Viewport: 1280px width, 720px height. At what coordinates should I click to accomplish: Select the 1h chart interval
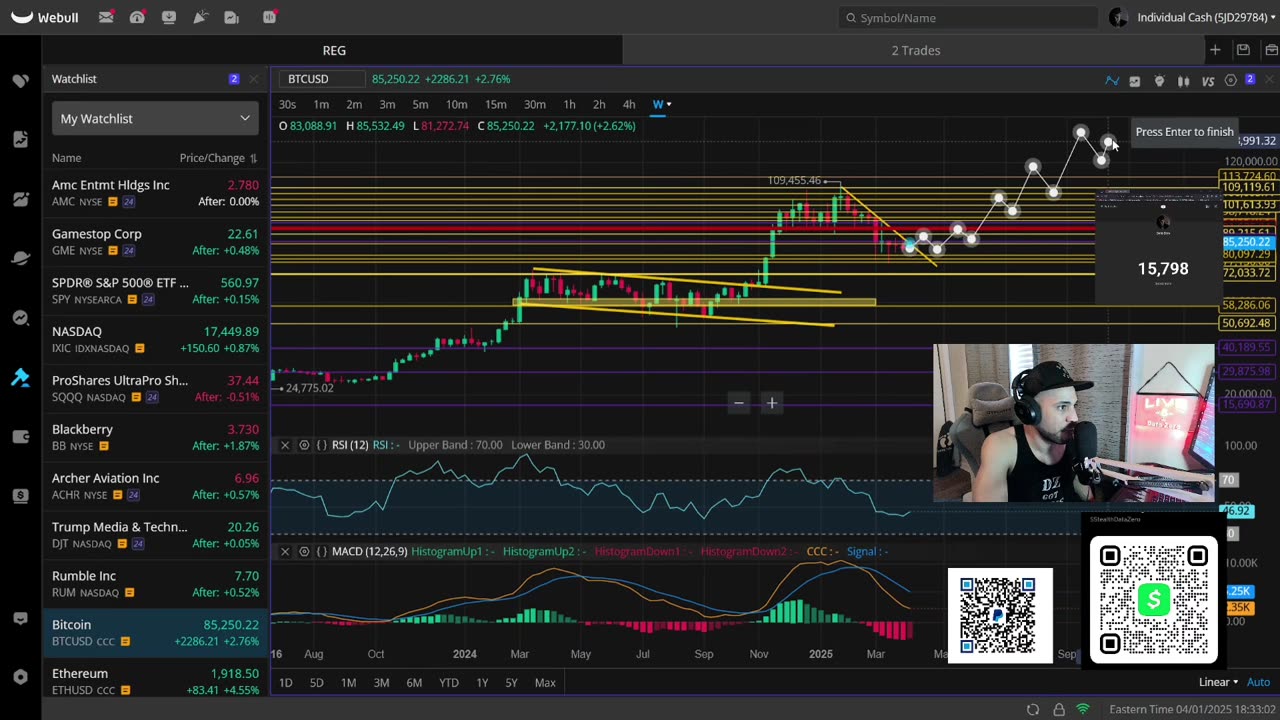coord(569,104)
